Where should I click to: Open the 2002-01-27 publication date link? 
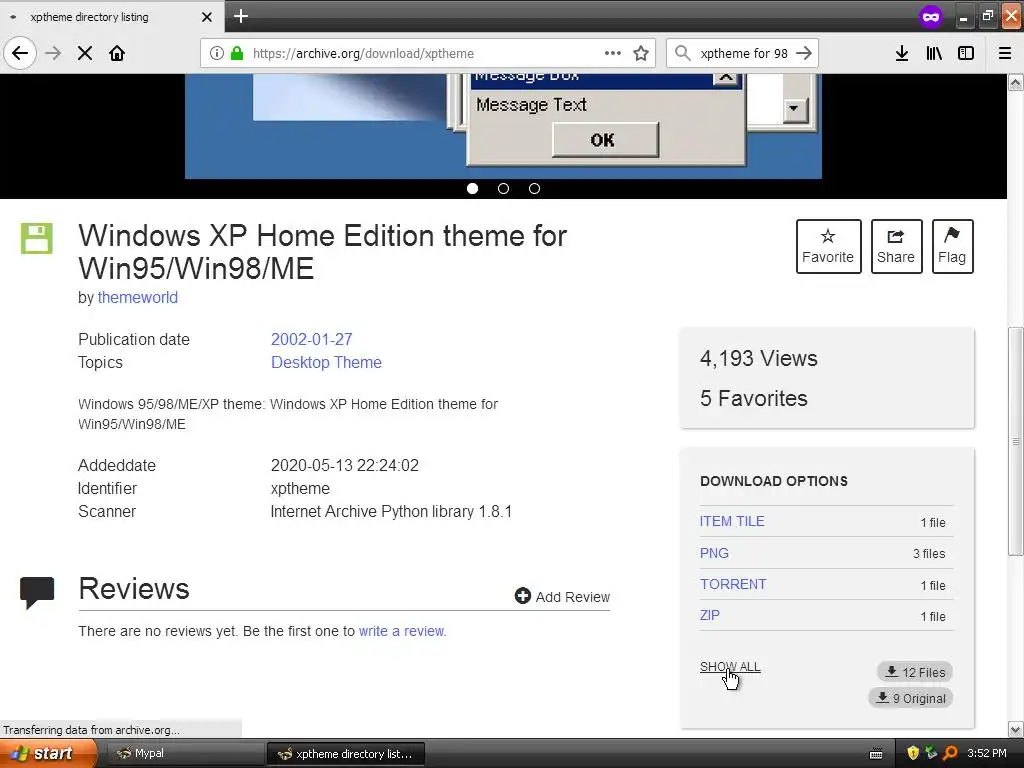point(312,340)
